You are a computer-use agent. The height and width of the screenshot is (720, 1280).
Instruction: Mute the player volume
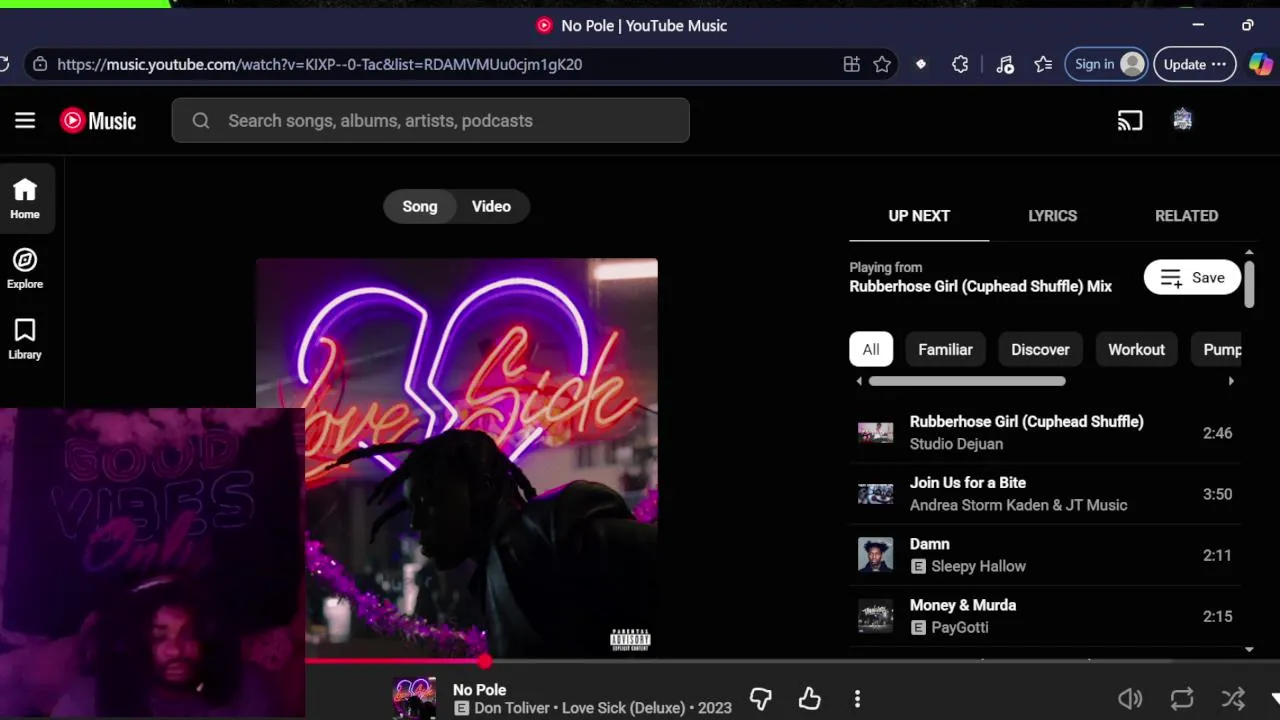pos(1130,698)
